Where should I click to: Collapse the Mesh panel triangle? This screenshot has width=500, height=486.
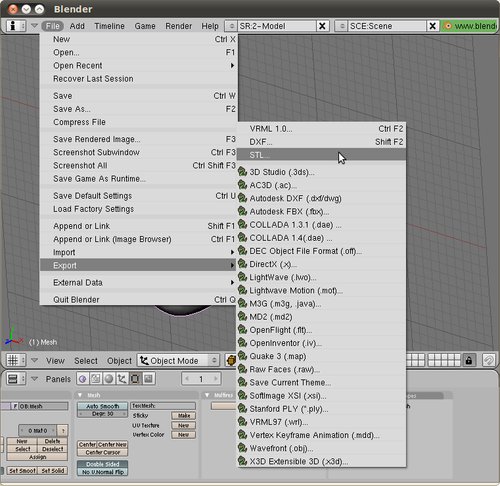(x=80, y=395)
